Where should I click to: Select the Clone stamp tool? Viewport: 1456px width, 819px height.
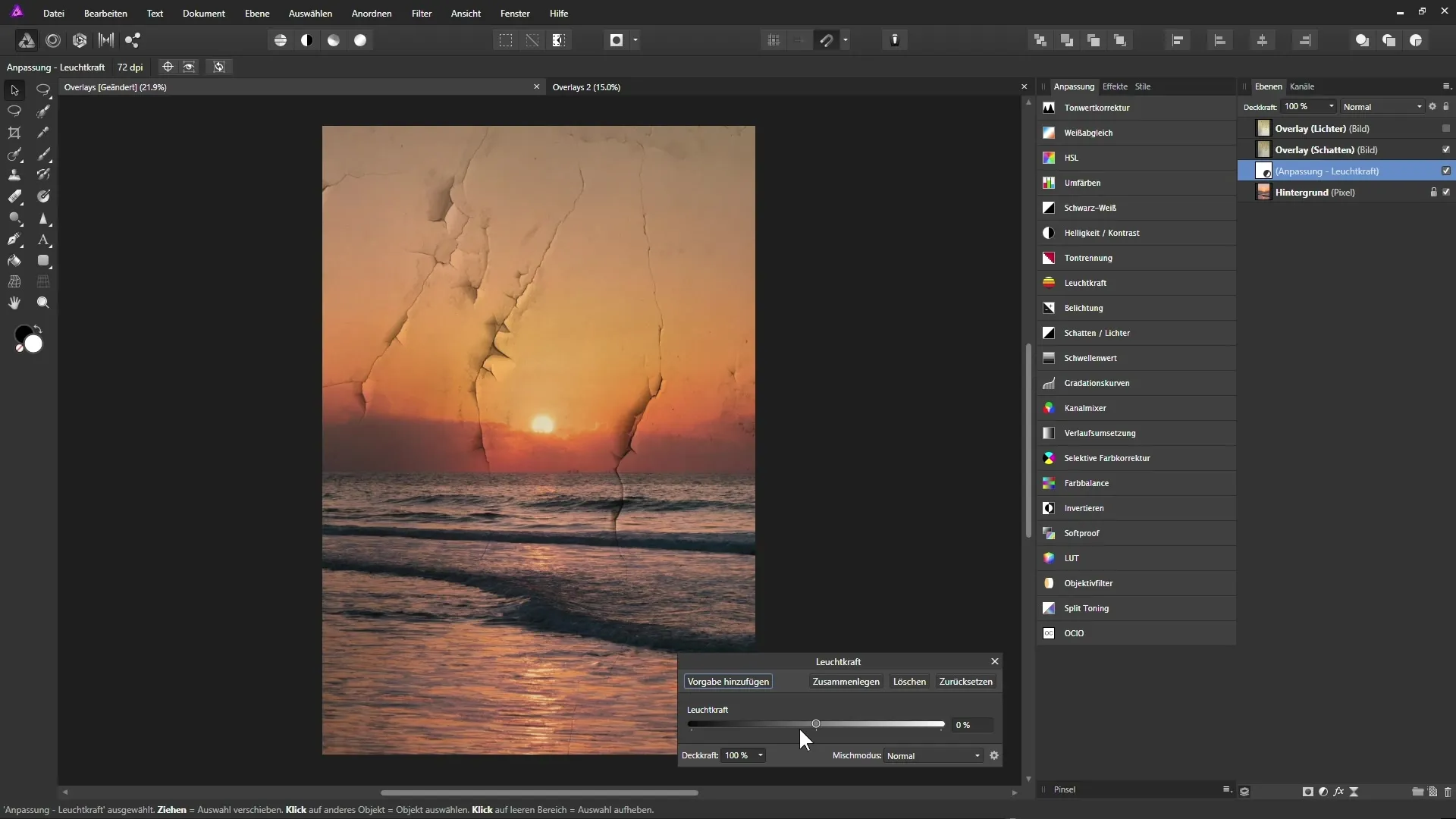pyautogui.click(x=14, y=175)
